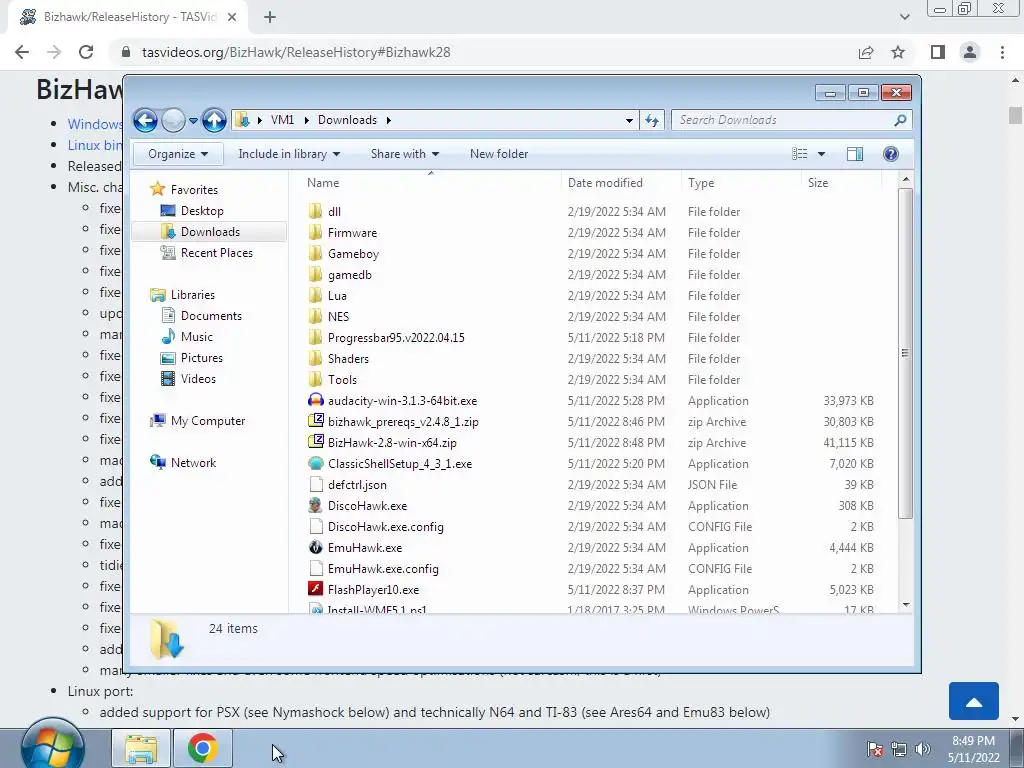Select defctrl.json file
The width and height of the screenshot is (1024, 768).
(357, 485)
